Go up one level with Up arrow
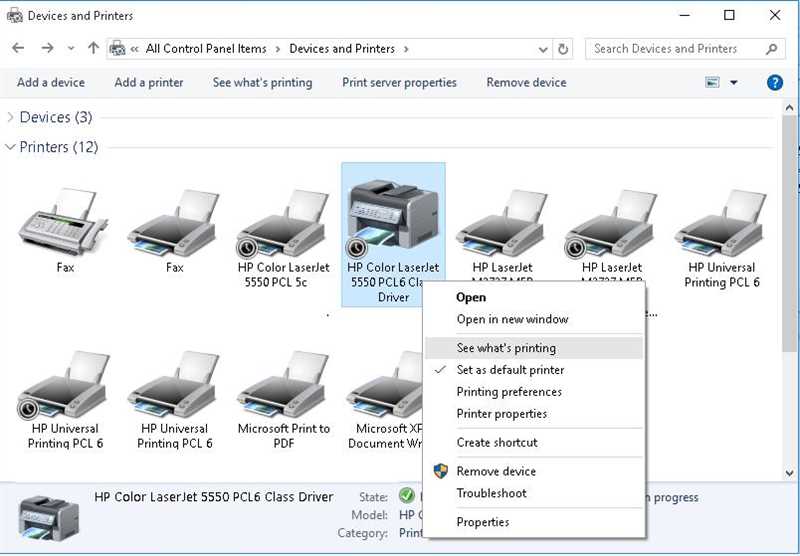The height and width of the screenshot is (556, 800). coord(93,48)
